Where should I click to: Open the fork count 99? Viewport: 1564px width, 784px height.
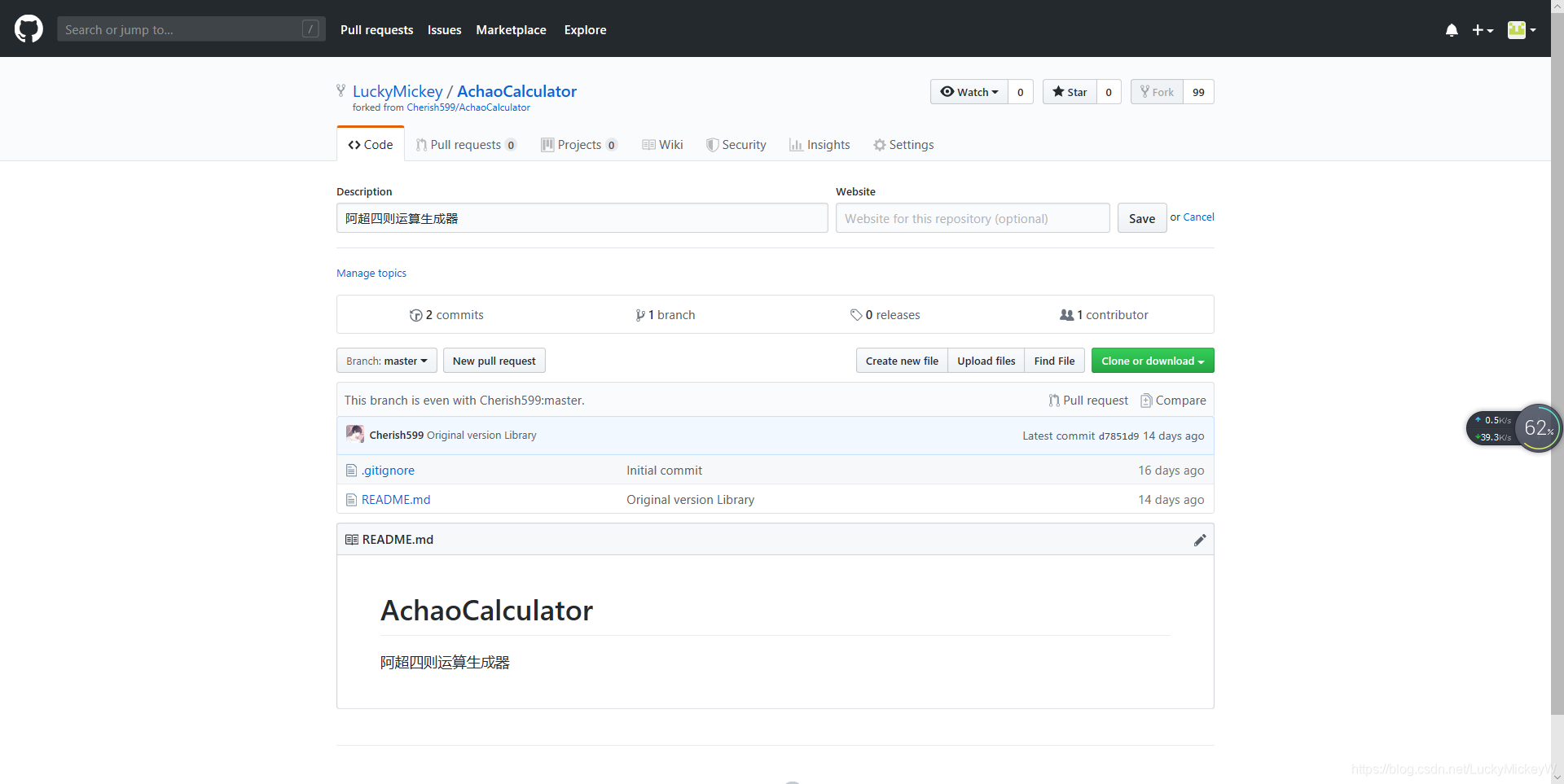1198,92
